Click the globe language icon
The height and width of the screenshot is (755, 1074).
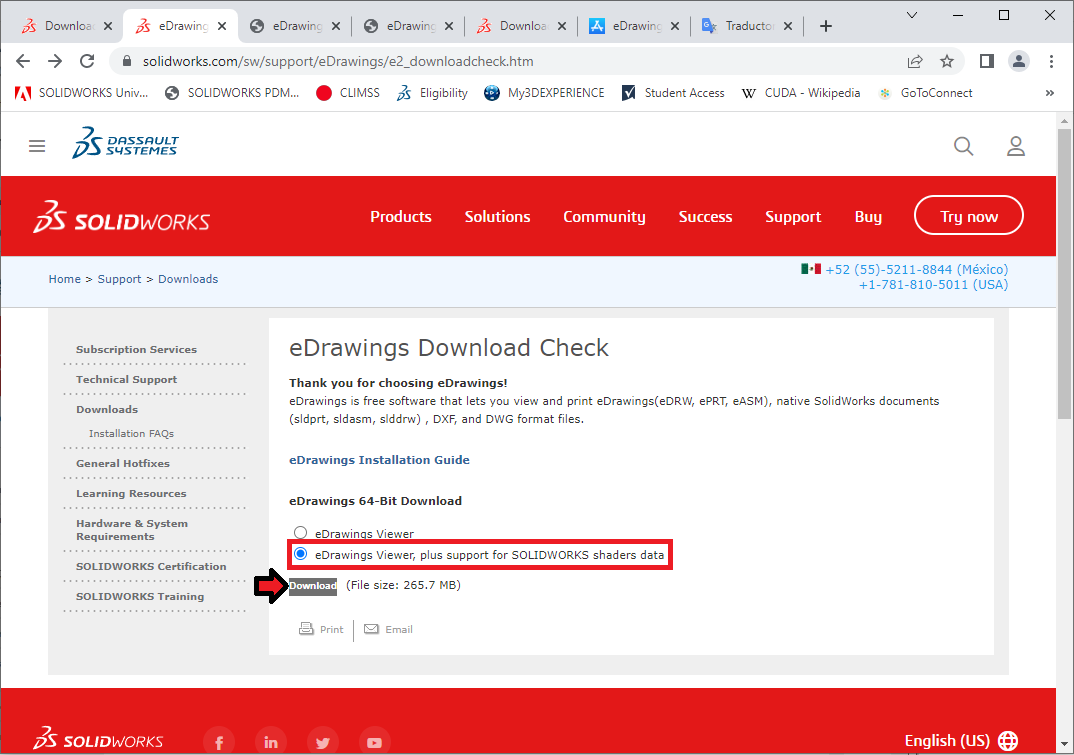[x=1008, y=741]
